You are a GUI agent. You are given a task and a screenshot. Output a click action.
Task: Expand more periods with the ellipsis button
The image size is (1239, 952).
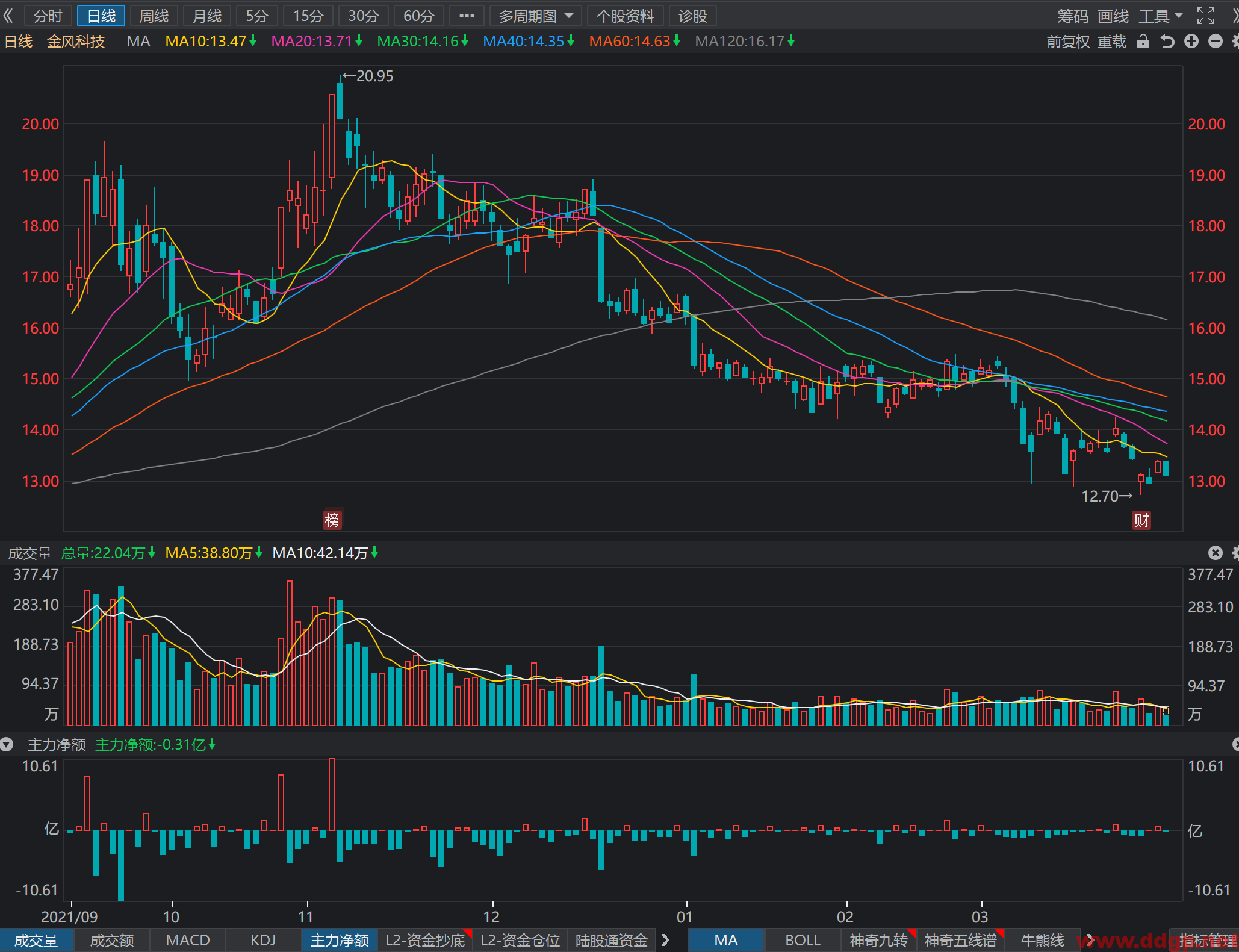click(467, 16)
